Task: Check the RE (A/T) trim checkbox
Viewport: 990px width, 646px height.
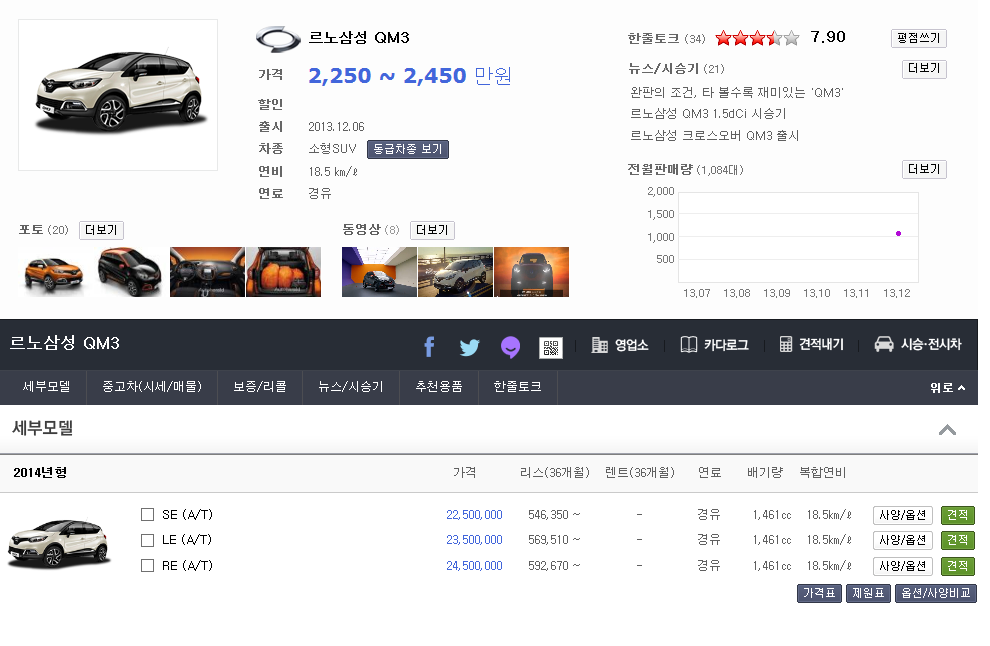Action: point(146,565)
